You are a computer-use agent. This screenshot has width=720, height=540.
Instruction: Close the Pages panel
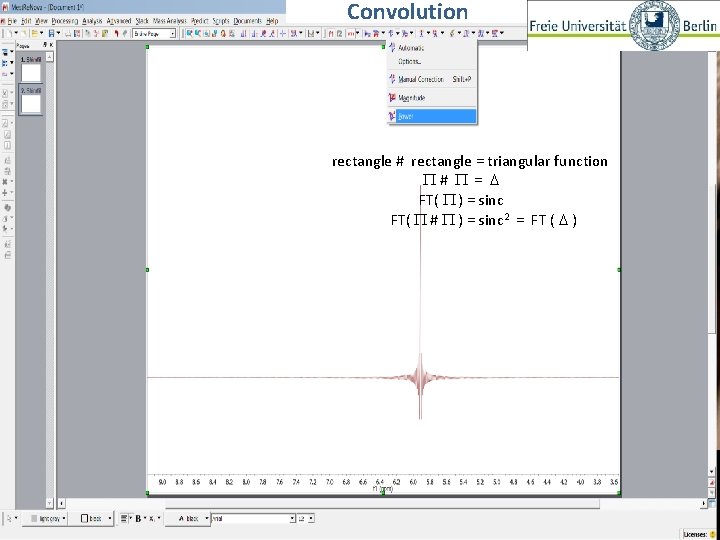(51, 45)
